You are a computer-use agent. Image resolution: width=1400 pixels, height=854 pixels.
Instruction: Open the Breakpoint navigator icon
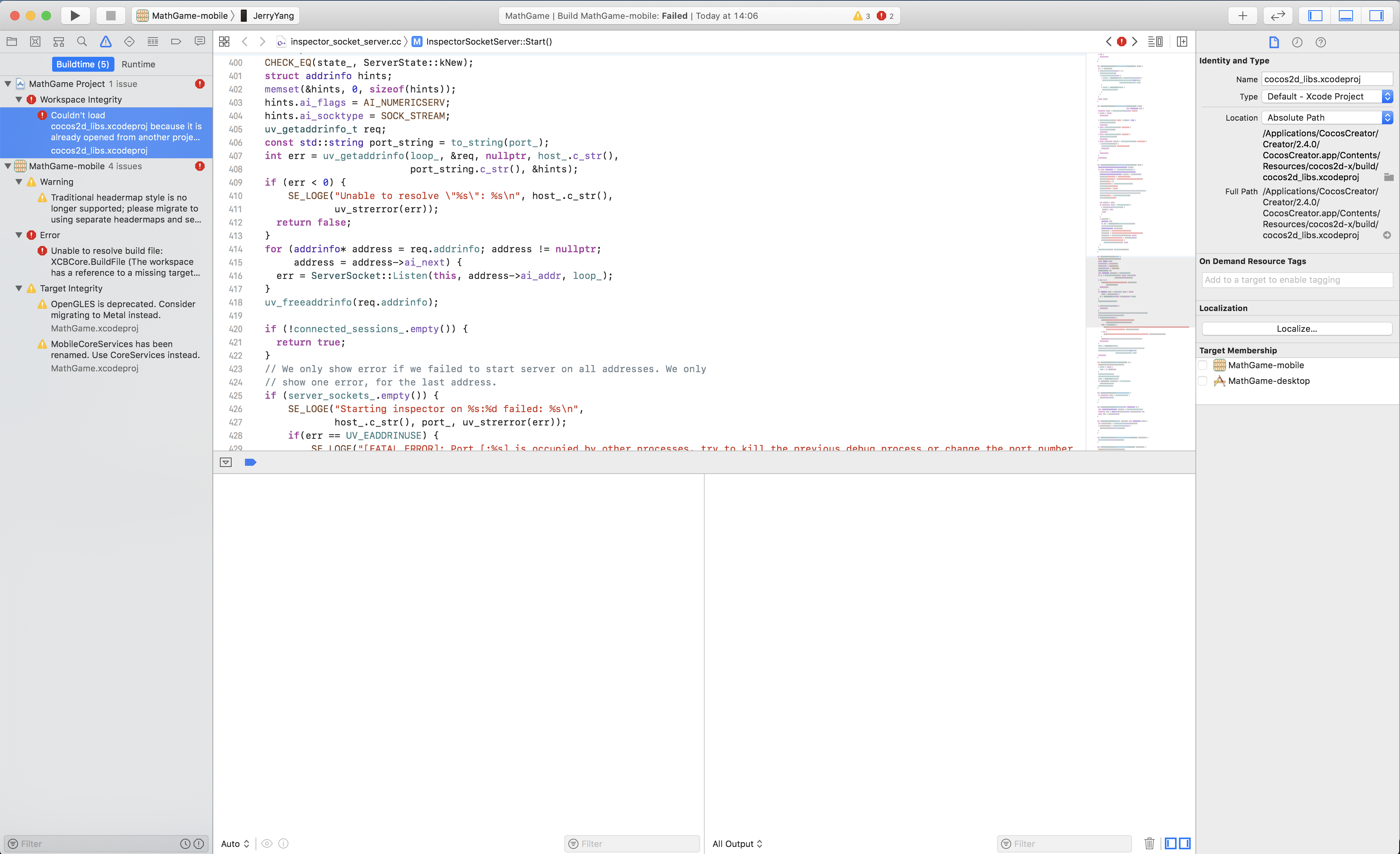176,42
